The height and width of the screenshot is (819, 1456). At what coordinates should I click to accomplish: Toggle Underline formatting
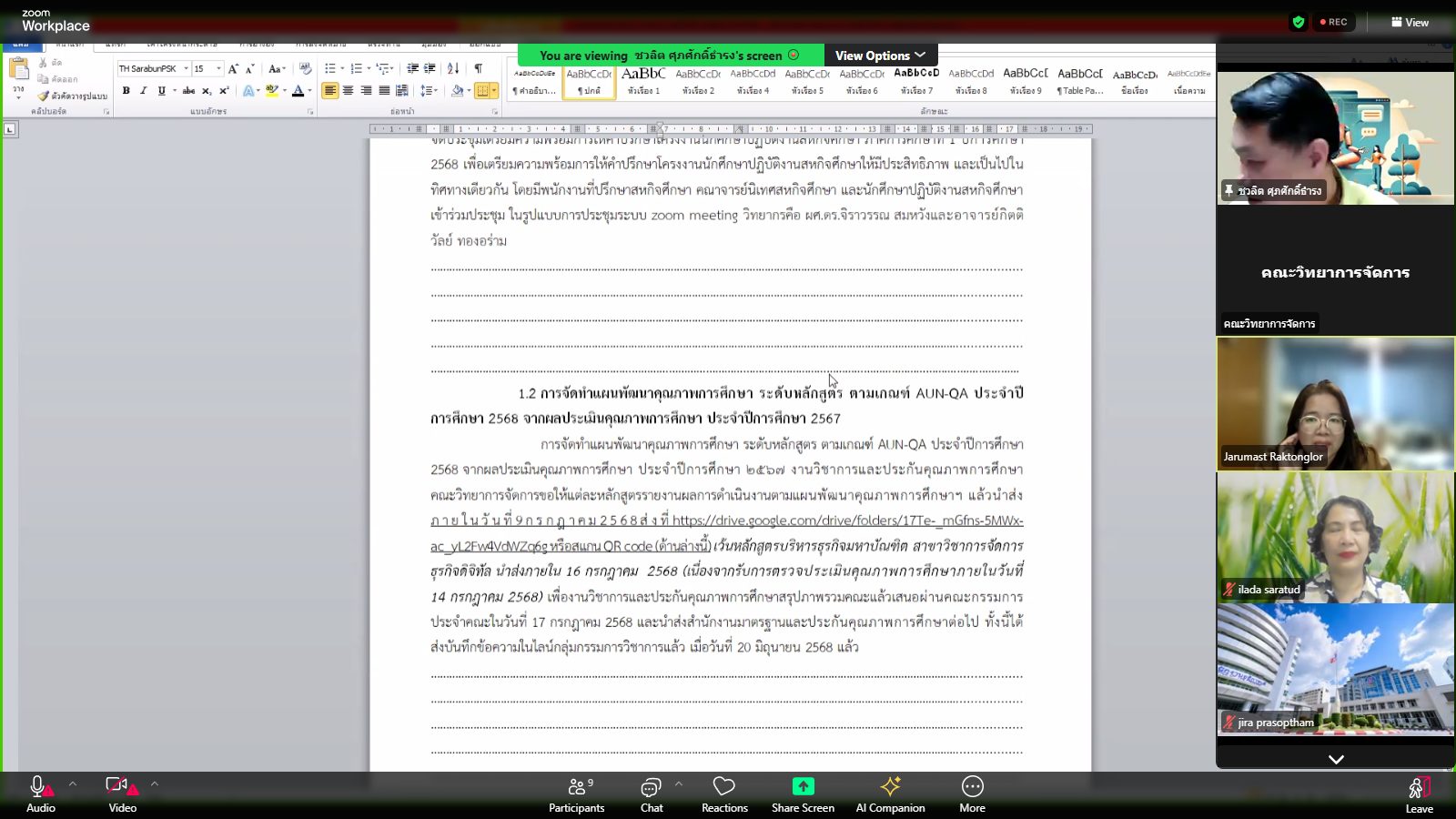pyautogui.click(x=161, y=90)
